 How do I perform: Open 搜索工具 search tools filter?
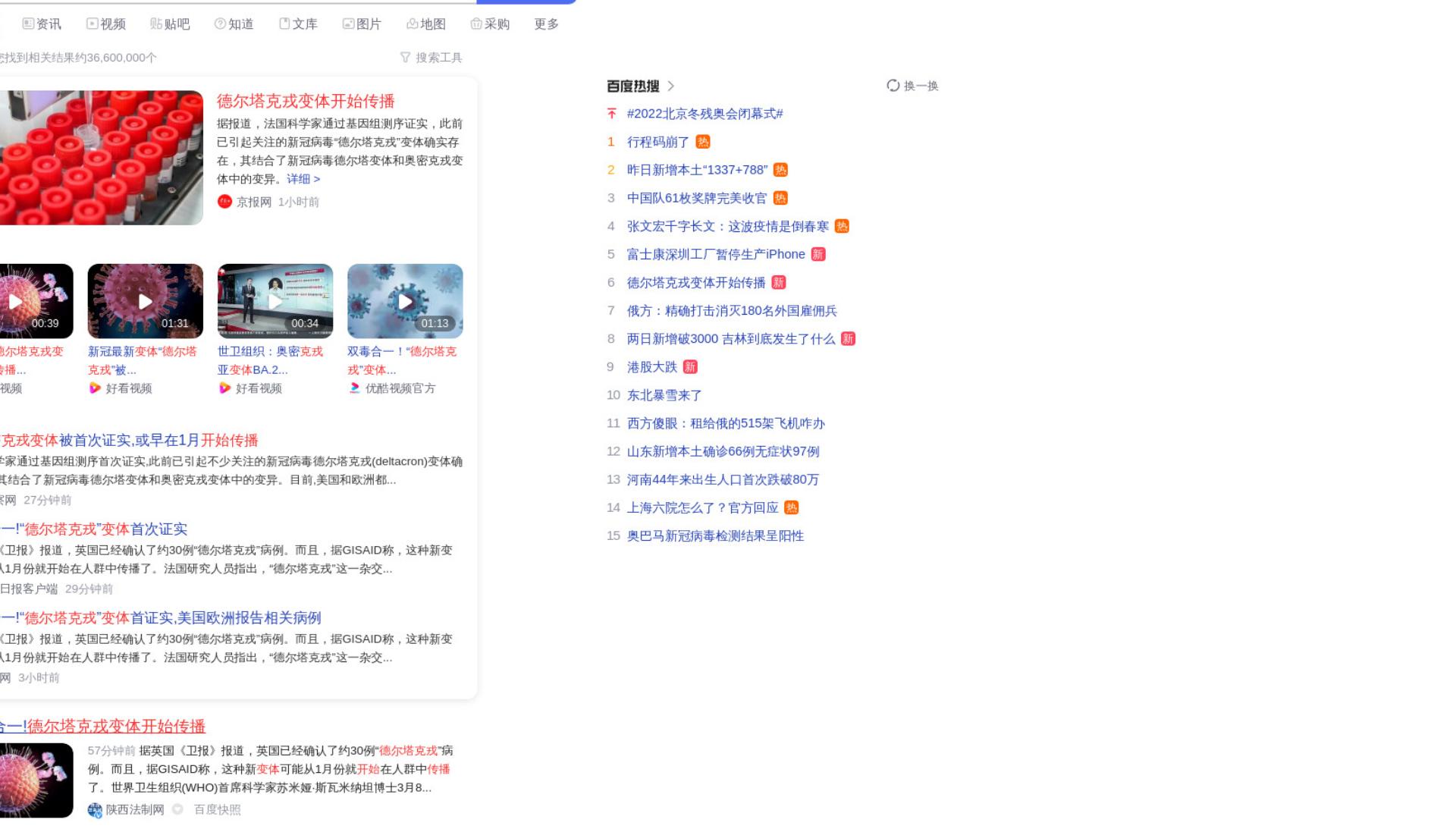(438, 58)
